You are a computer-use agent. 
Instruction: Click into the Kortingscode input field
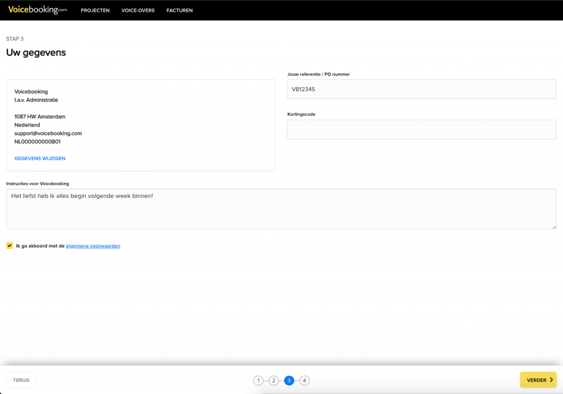click(422, 129)
